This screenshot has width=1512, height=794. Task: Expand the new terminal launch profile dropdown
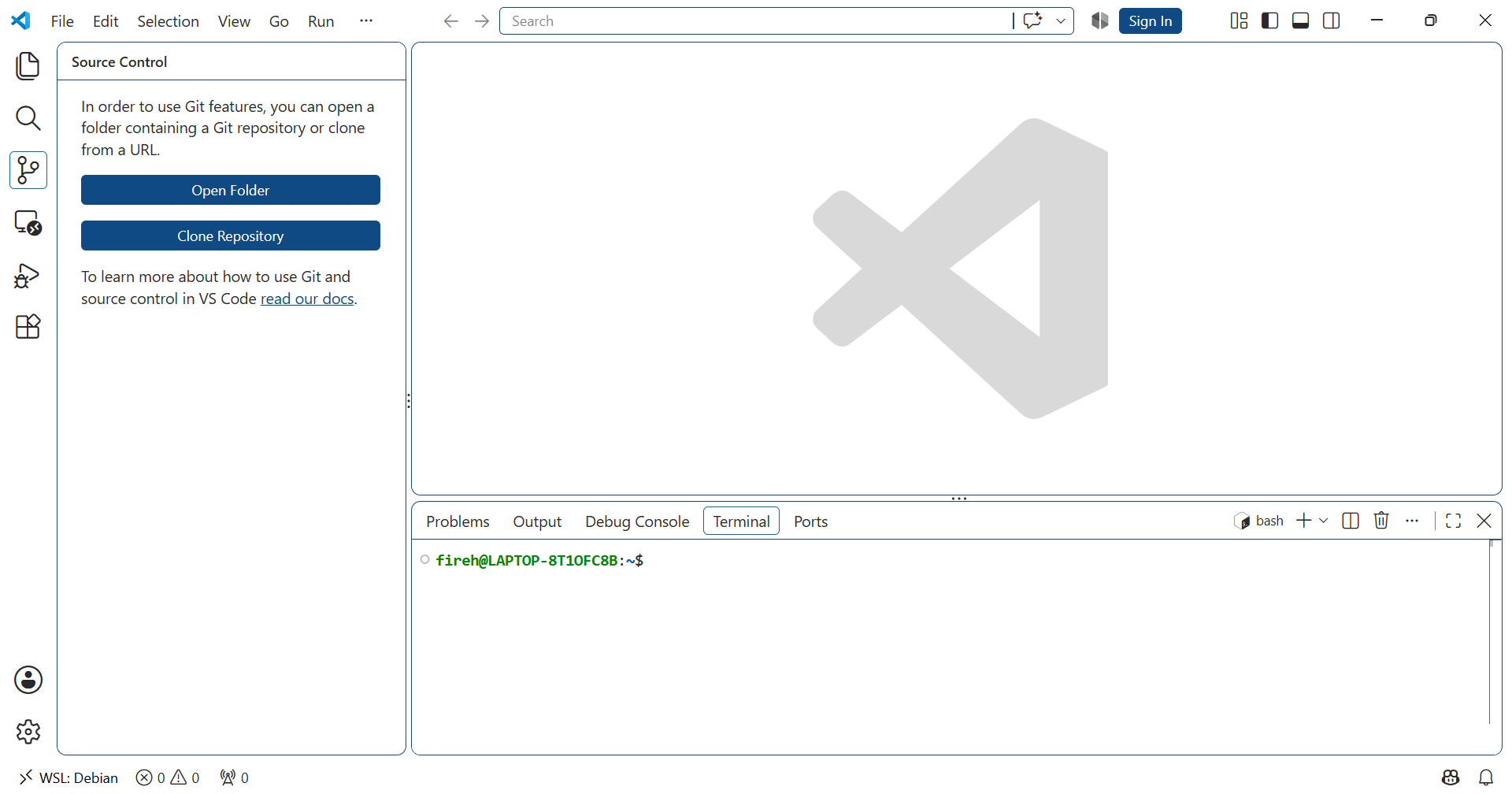point(1324,521)
